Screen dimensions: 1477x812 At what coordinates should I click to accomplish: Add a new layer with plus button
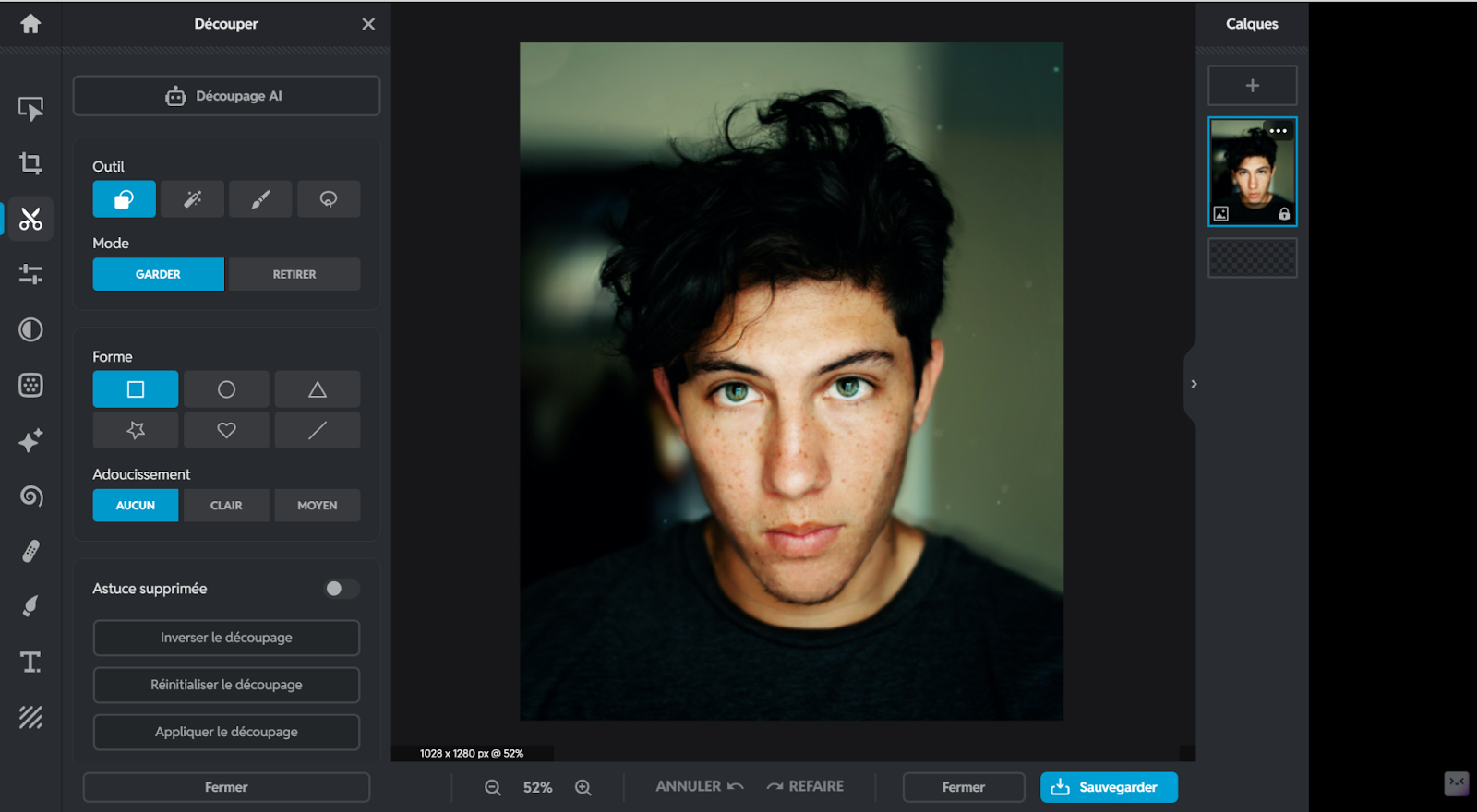pyautogui.click(x=1253, y=86)
